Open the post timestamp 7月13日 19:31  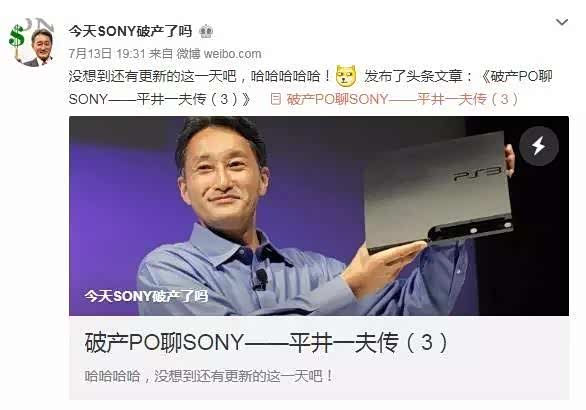[107, 54]
